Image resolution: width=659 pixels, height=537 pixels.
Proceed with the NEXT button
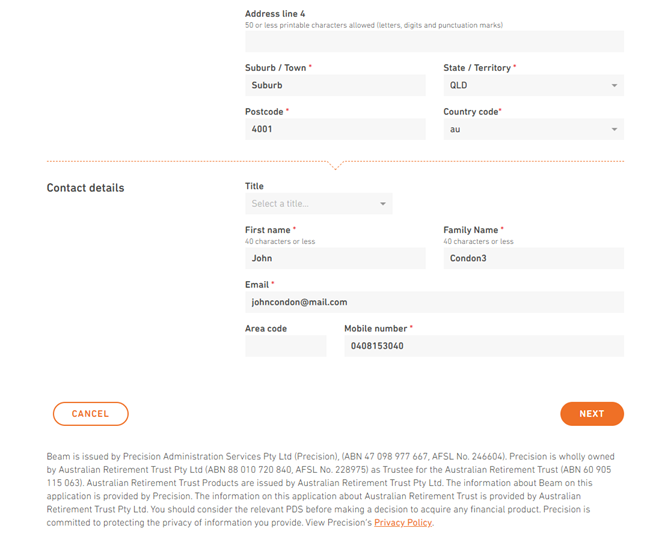pos(592,414)
